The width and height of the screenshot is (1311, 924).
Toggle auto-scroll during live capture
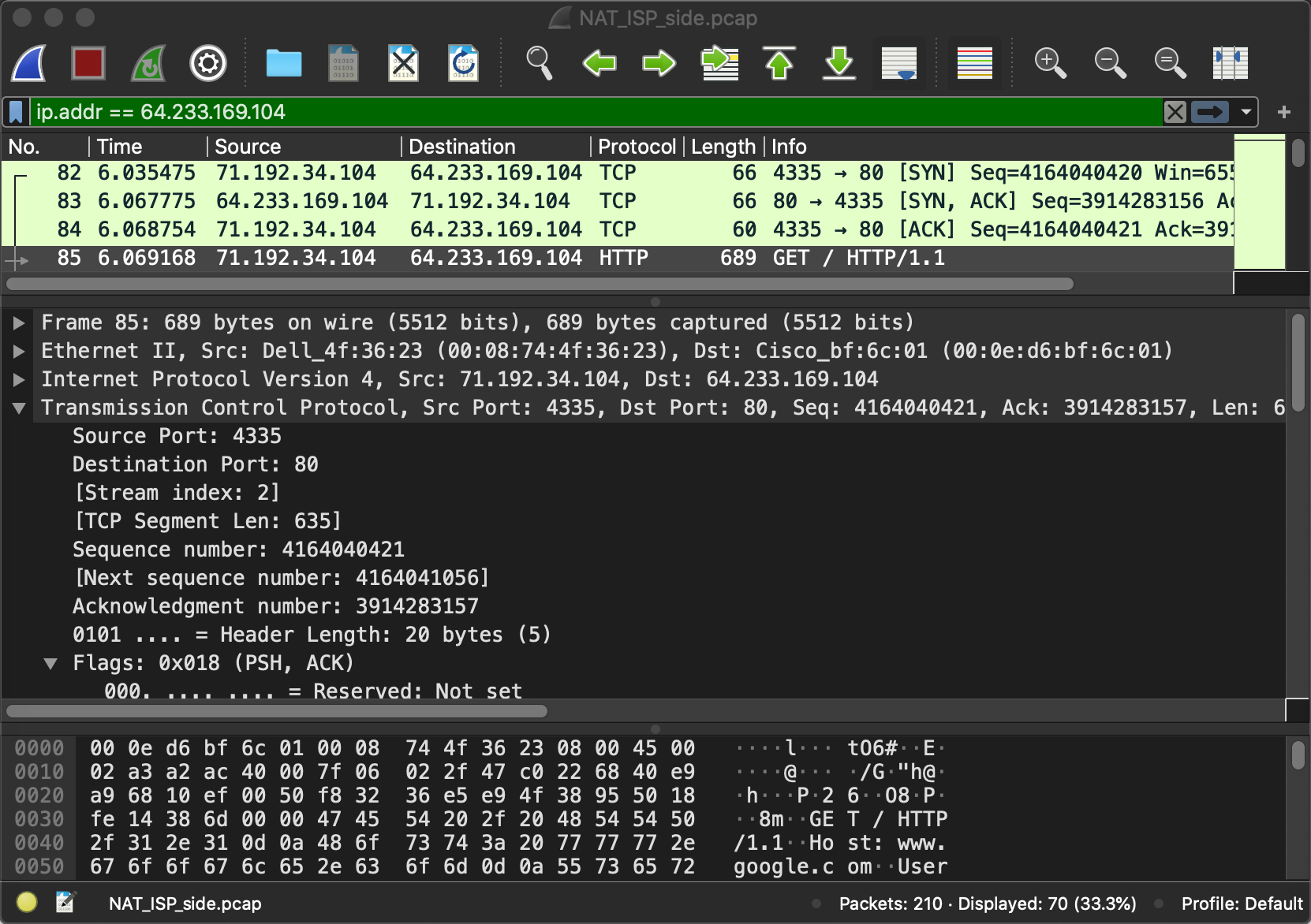899,63
